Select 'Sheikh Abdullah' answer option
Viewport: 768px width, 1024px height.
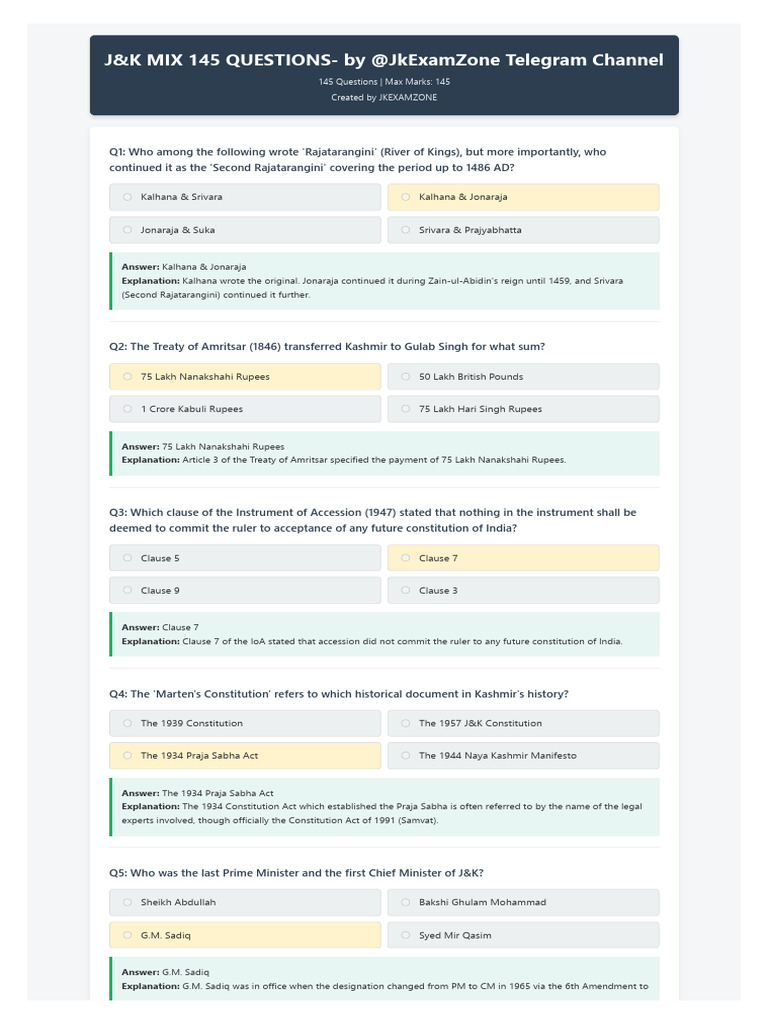(245, 902)
